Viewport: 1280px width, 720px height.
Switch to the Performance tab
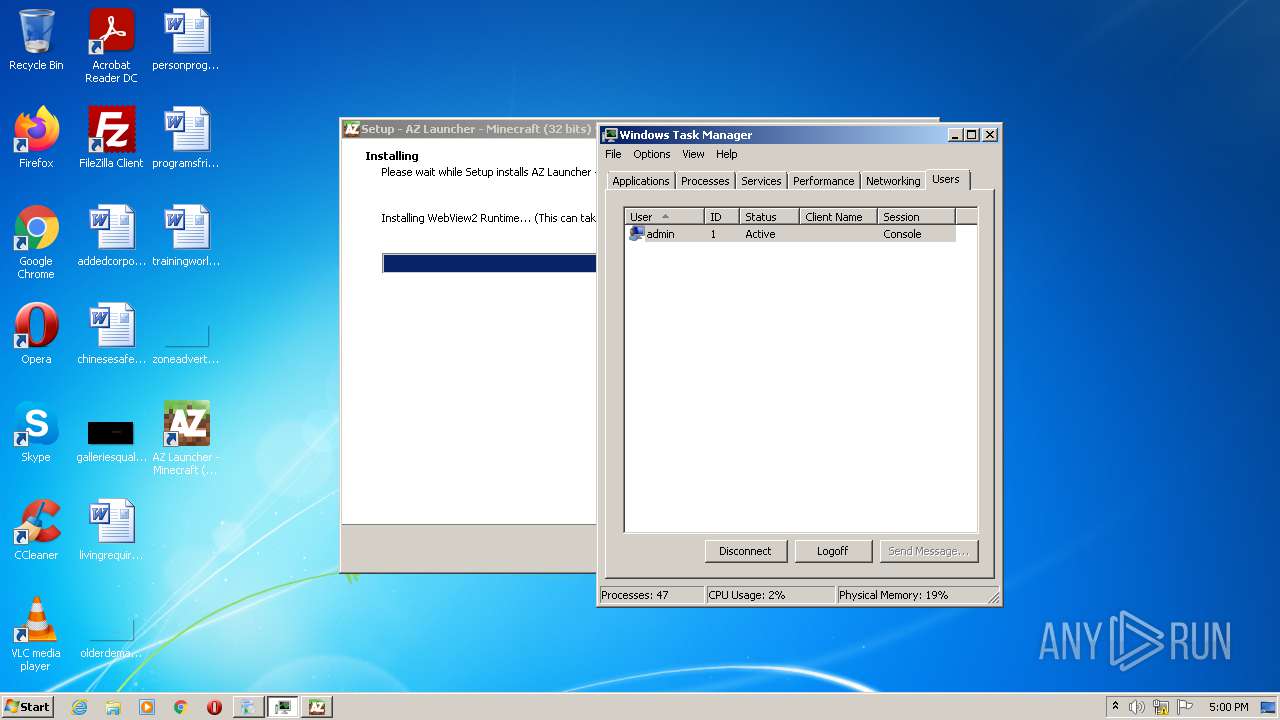point(824,181)
